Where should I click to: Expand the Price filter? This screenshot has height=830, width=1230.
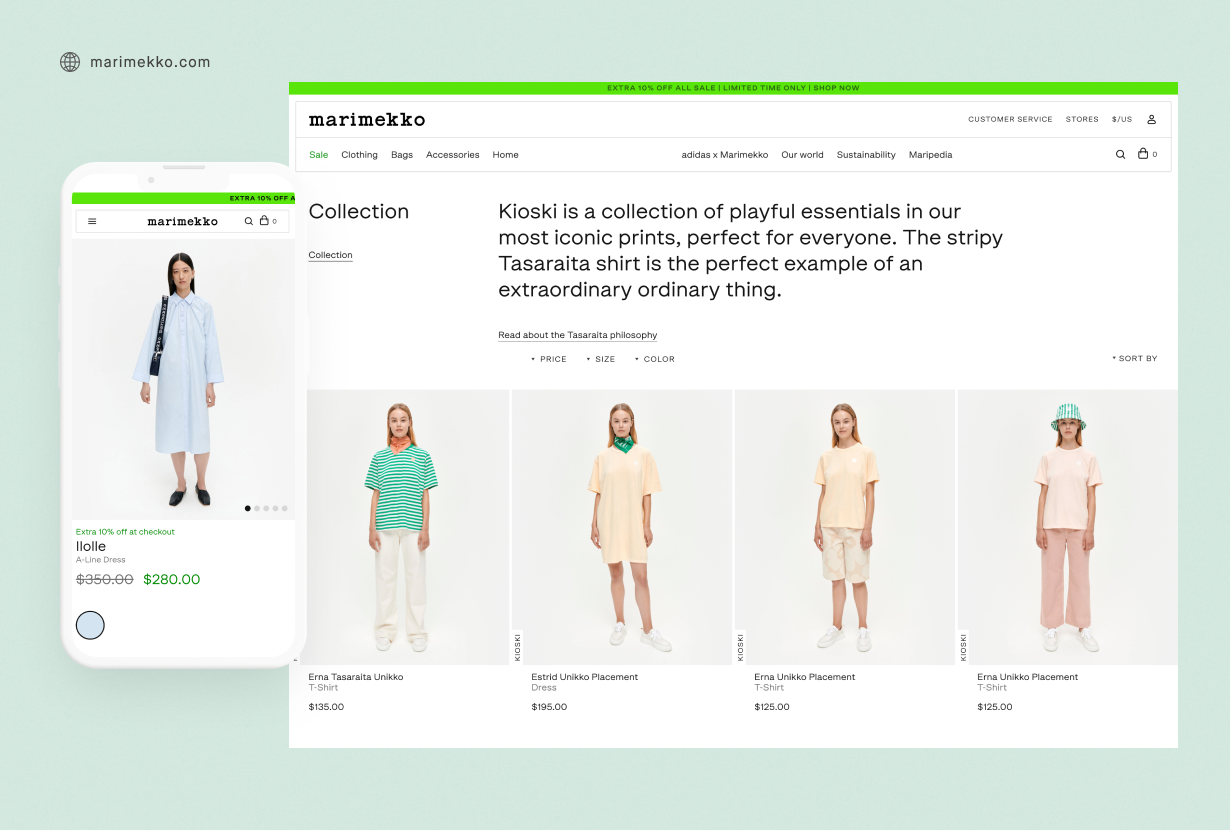[x=549, y=359]
